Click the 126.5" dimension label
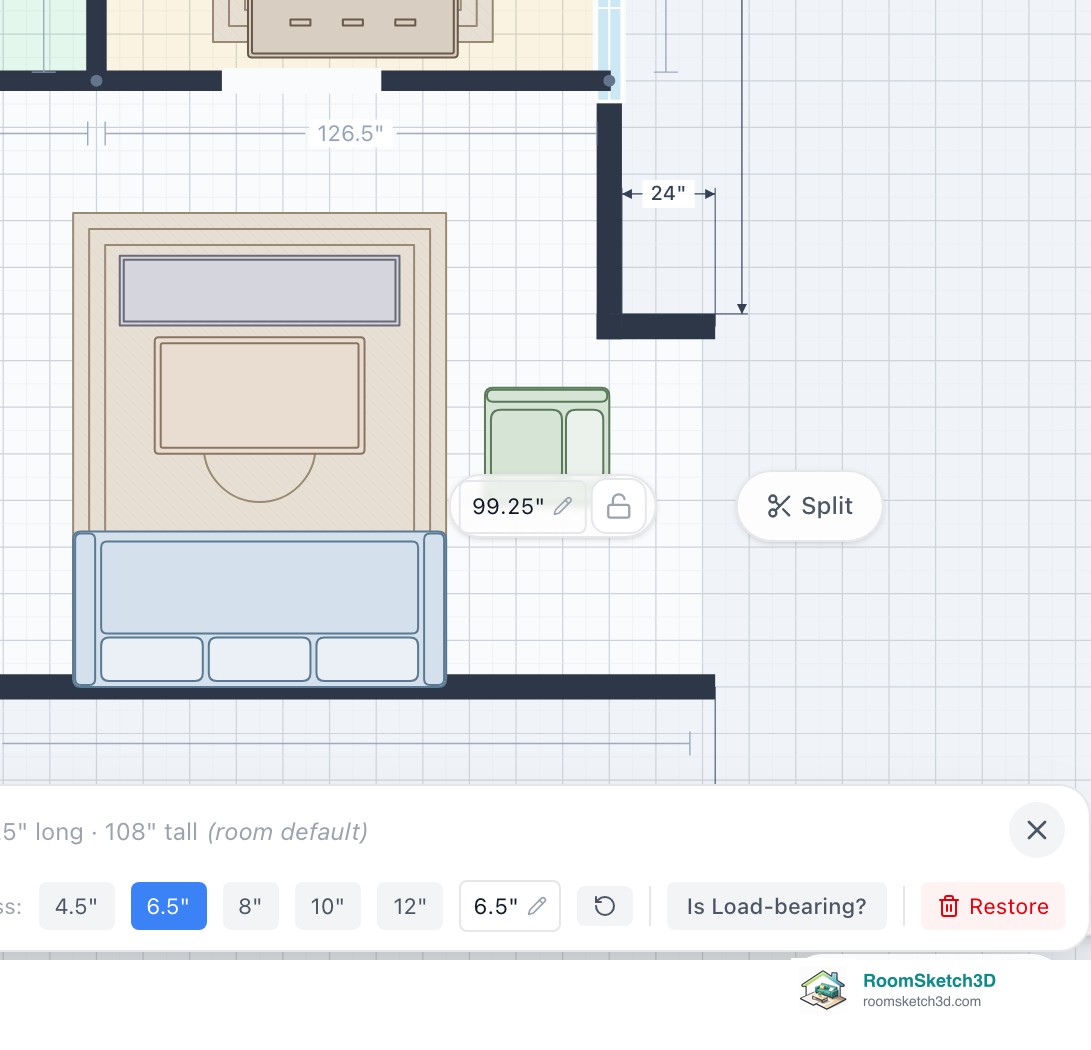 point(350,133)
